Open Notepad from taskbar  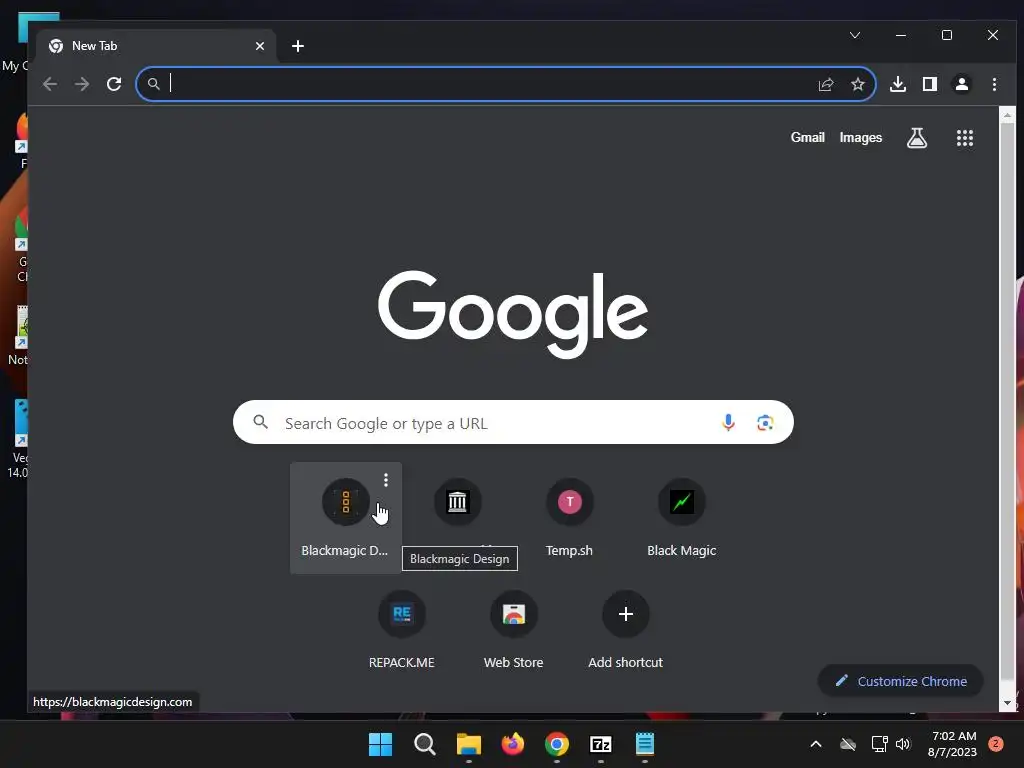click(x=645, y=744)
